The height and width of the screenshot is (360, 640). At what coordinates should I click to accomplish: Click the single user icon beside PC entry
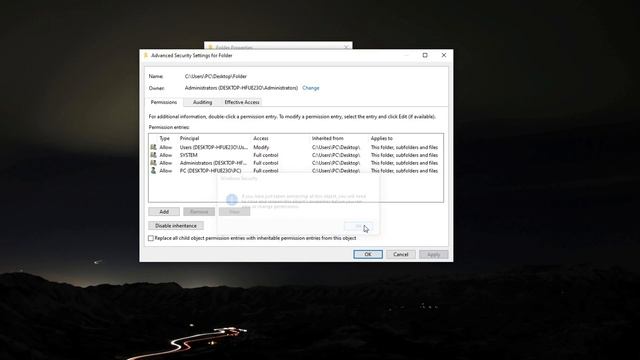(x=153, y=171)
